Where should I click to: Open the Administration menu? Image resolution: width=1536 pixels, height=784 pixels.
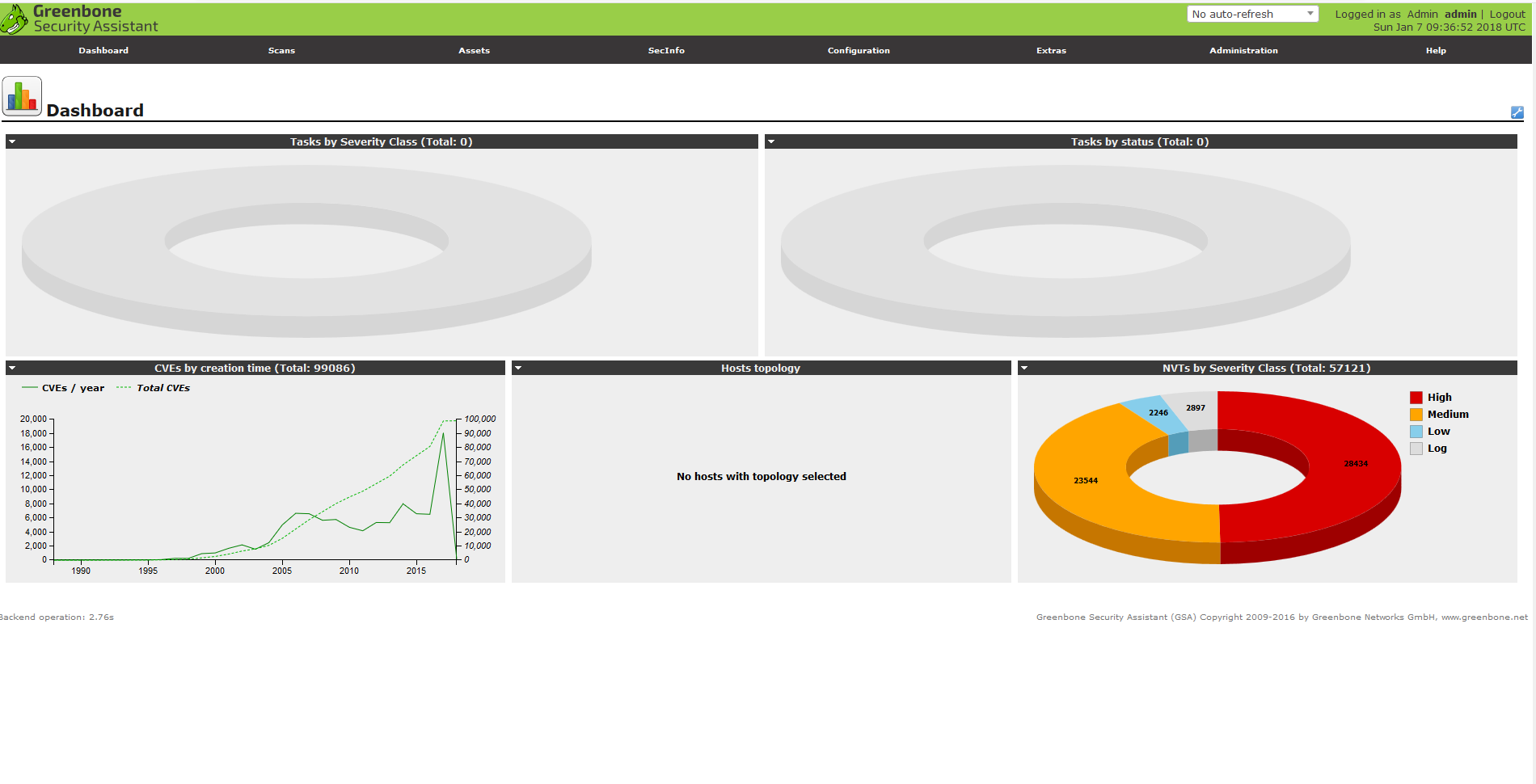1243,50
